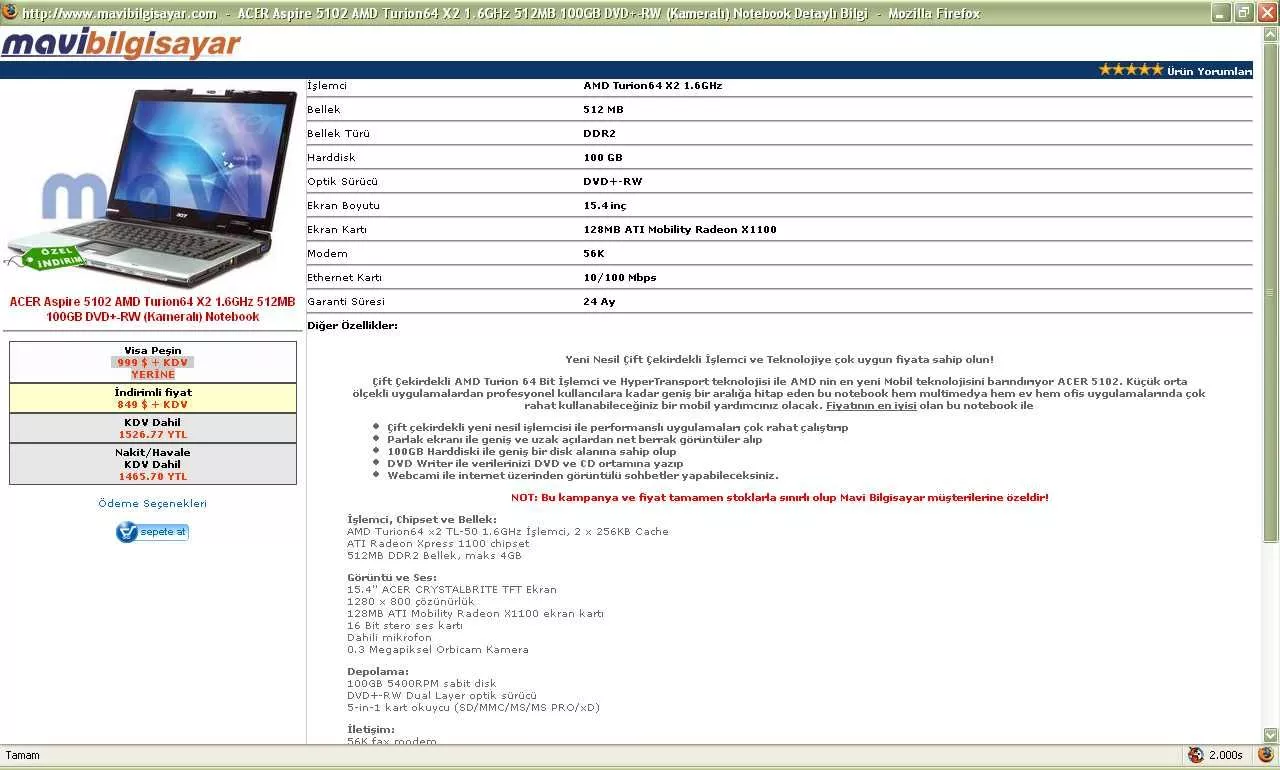Click the '849 $ + KDV' discounted price
This screenshot has width=1280, height=770.
pos(152,404)
